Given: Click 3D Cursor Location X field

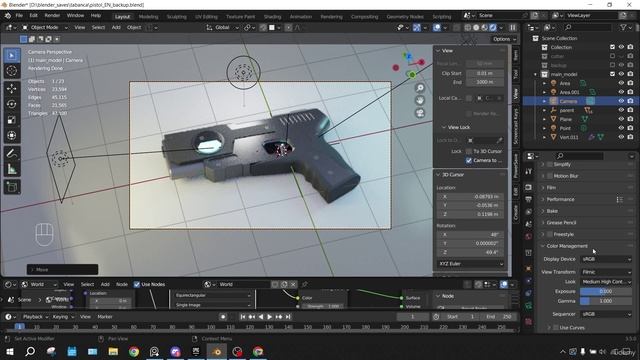Looking at the screenshot, I should tap(470, 196).
